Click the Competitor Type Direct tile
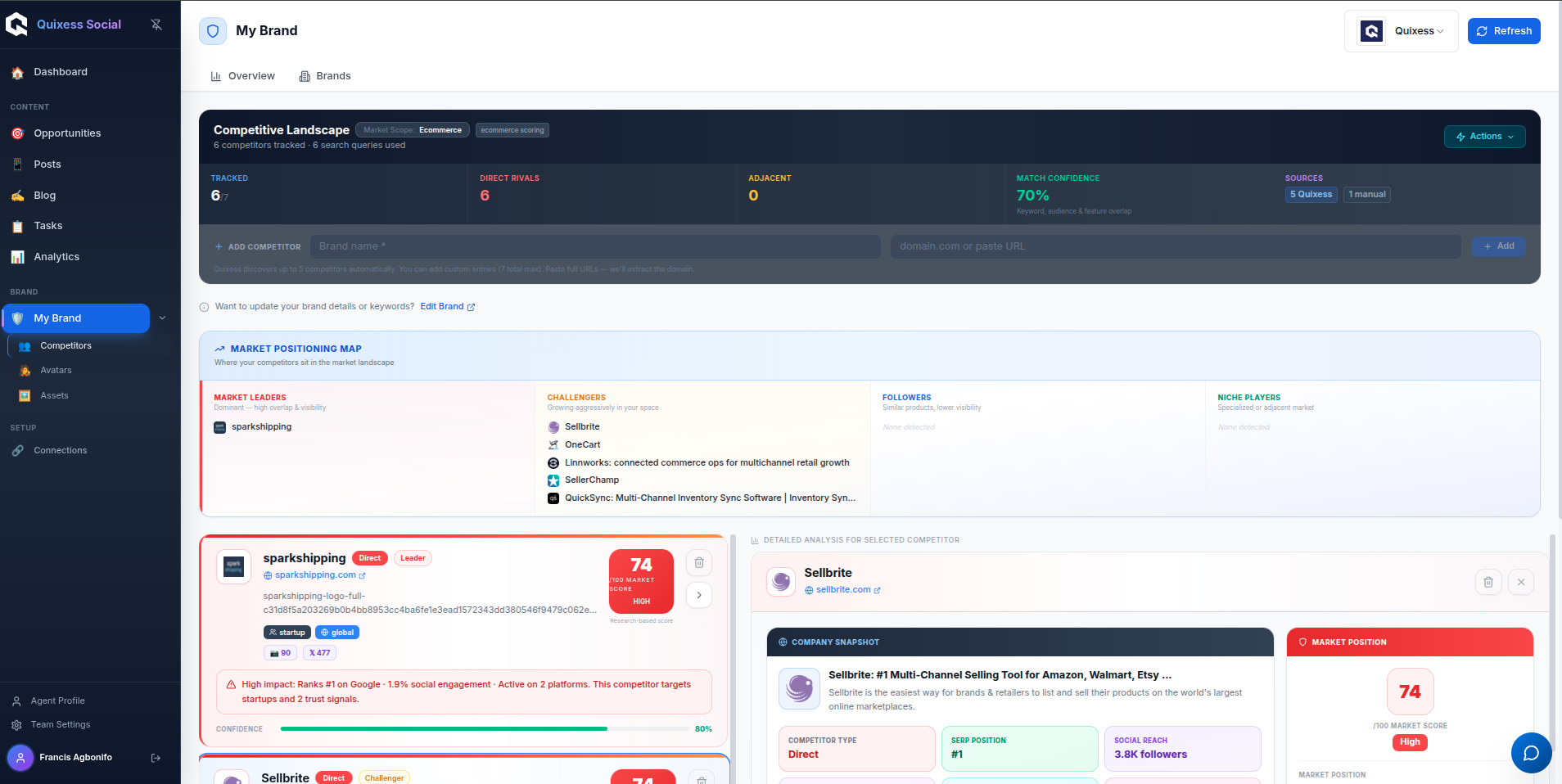 (856, 749)
